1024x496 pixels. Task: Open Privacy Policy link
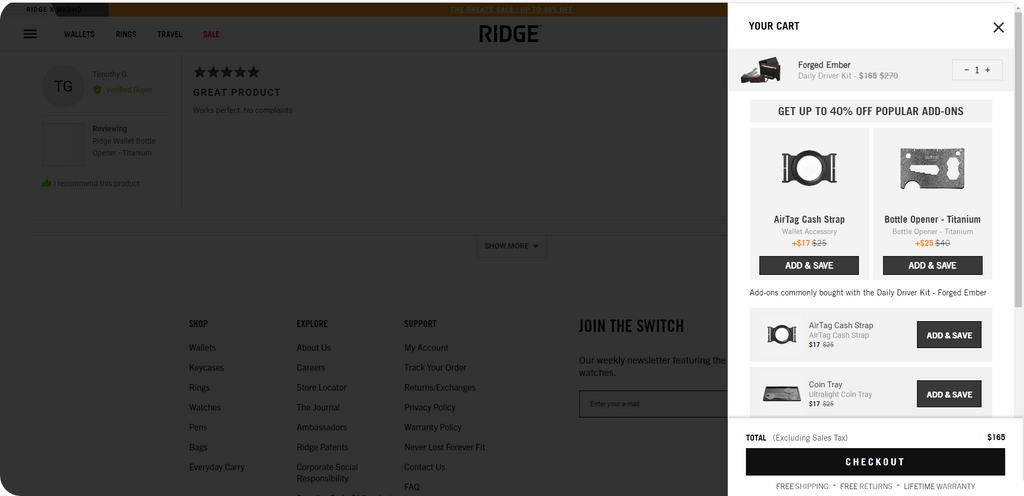(430, 407)
